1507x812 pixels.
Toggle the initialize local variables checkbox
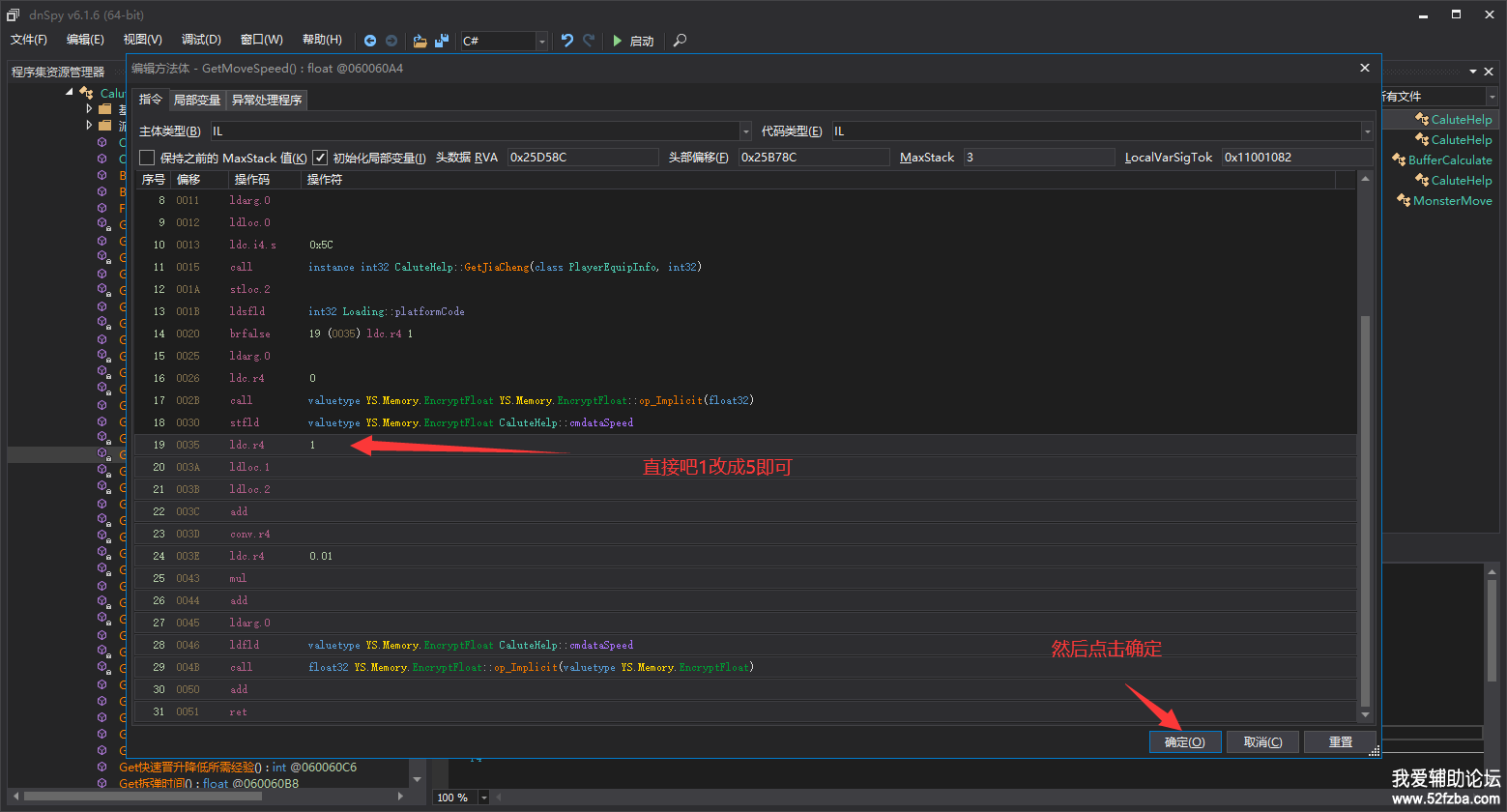(320, 158)
